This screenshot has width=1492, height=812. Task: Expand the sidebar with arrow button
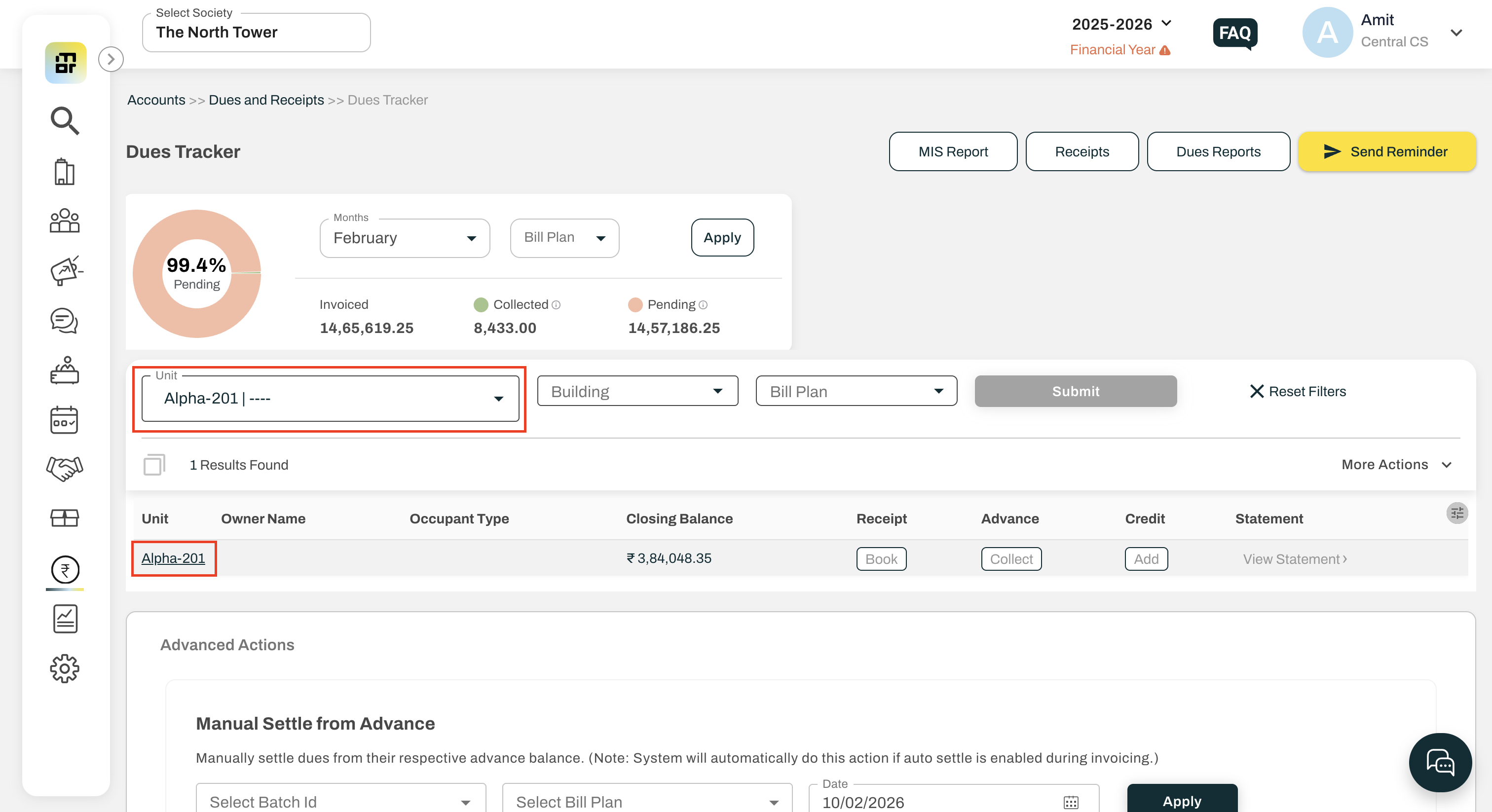(111, 59)
